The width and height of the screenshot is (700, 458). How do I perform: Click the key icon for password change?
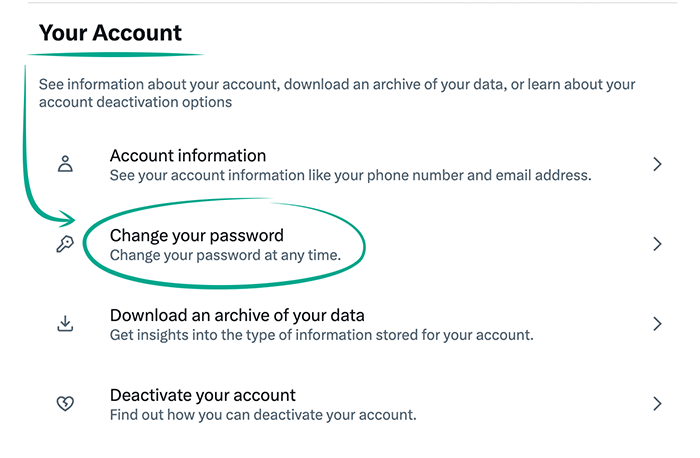65,245
